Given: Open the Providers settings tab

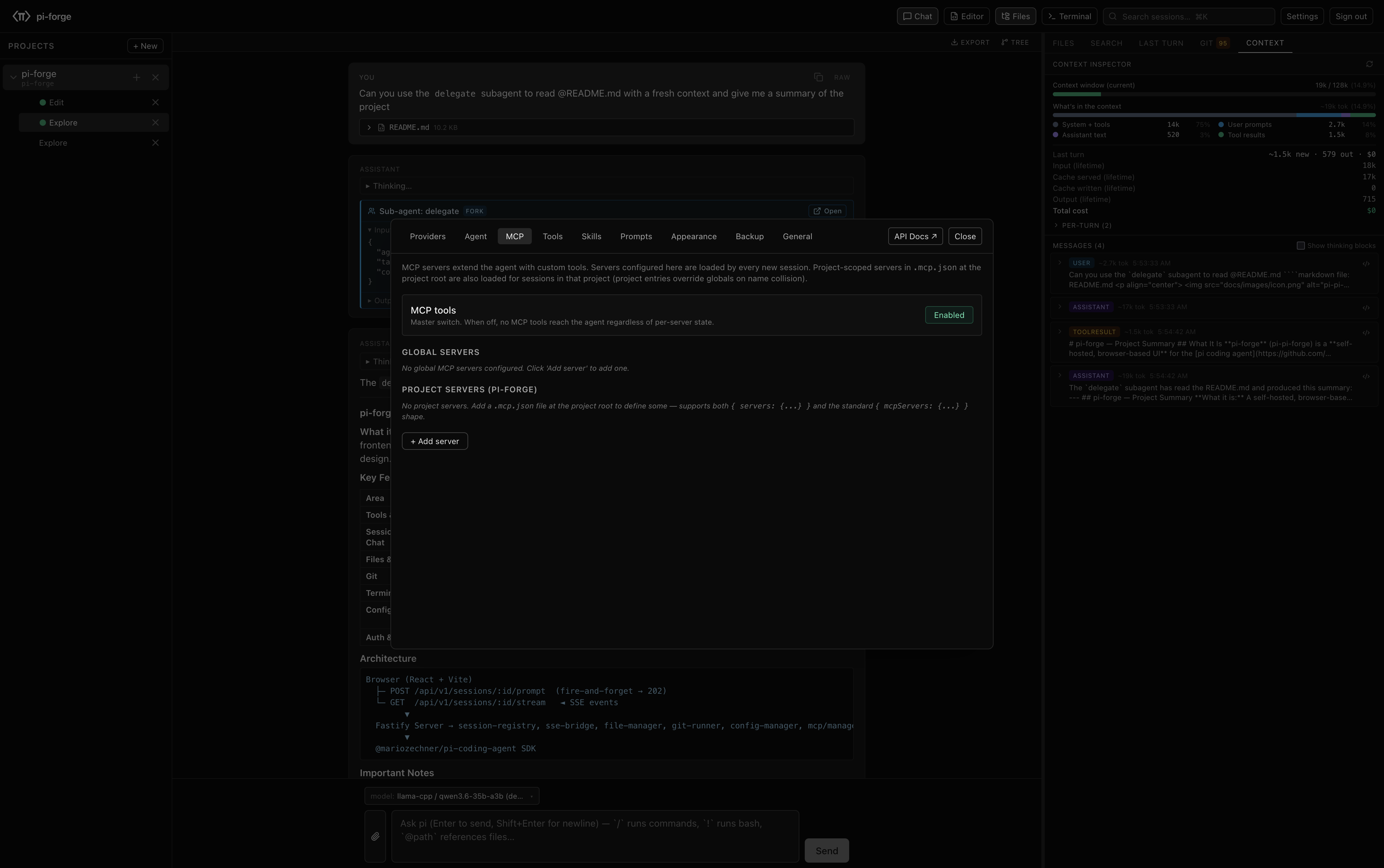Looking at the screenshot, I should [x=428, y=237].
